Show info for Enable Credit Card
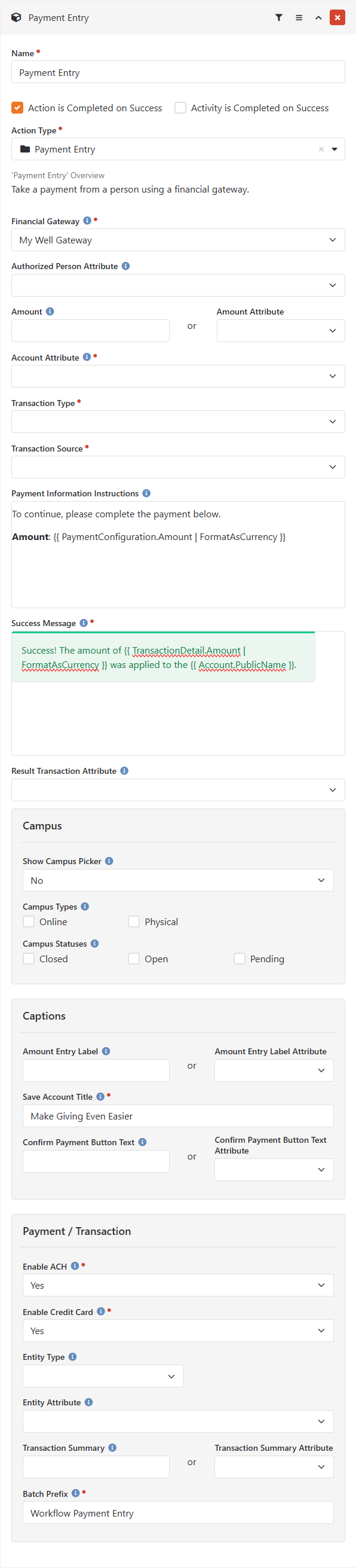The image size is (356, 1568). (x=101, y=1311)
